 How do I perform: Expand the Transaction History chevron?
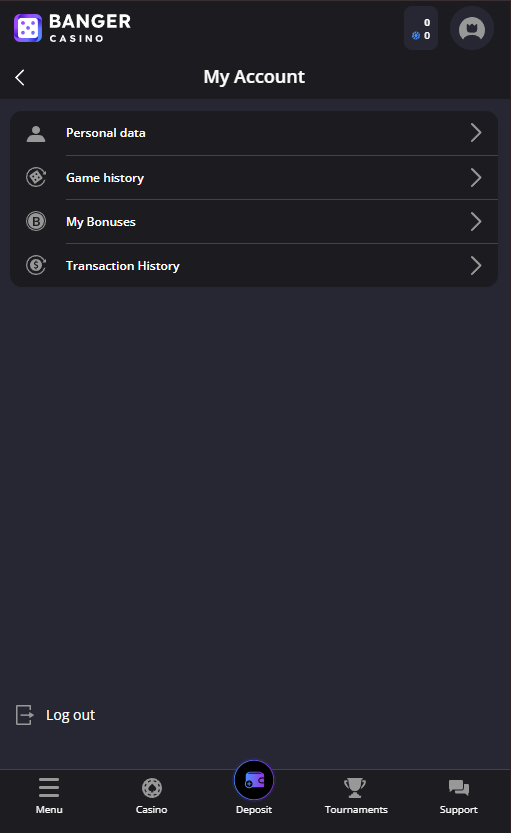[476, 266]
